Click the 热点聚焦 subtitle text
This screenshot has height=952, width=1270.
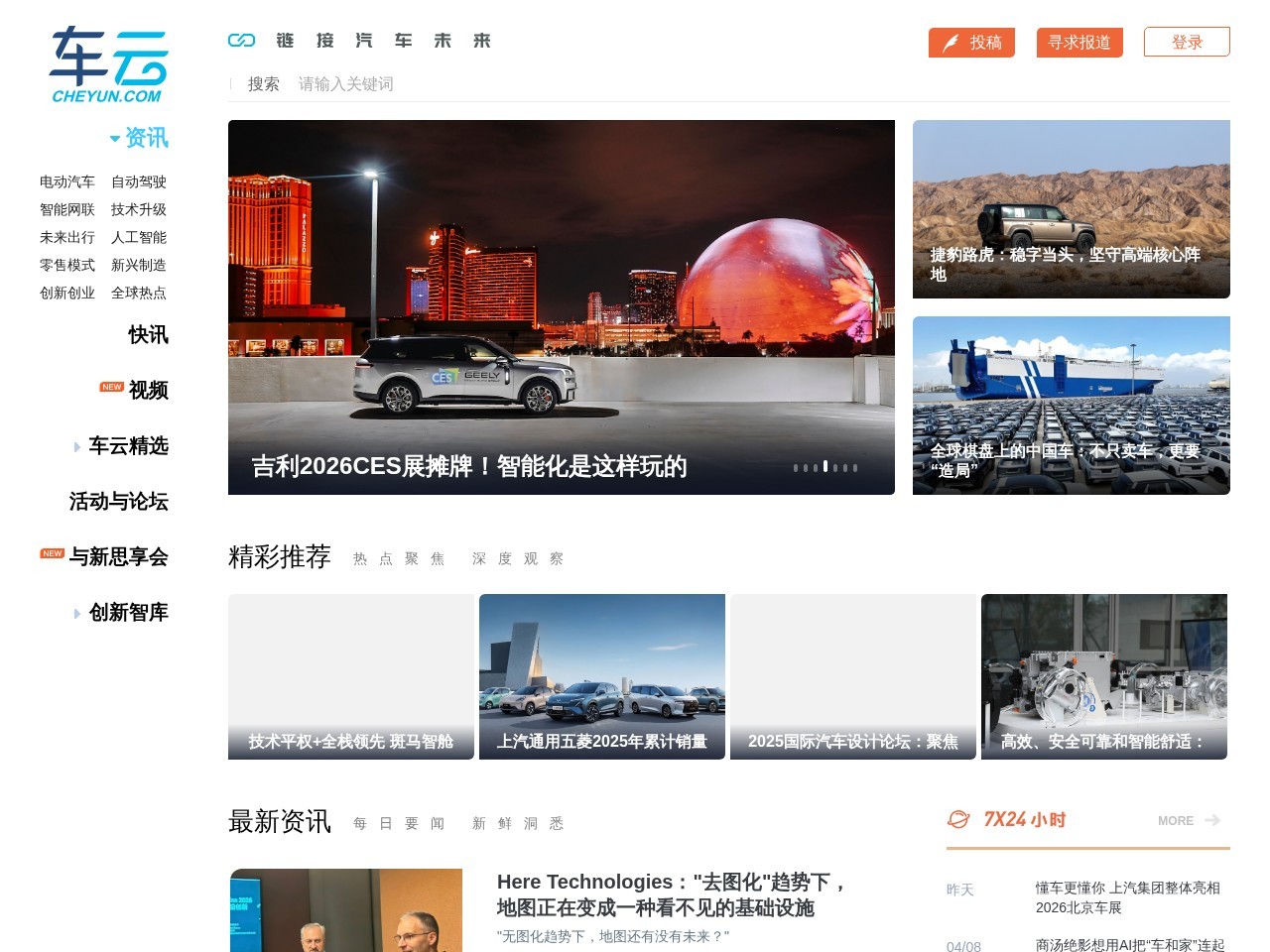click(399, 559)
